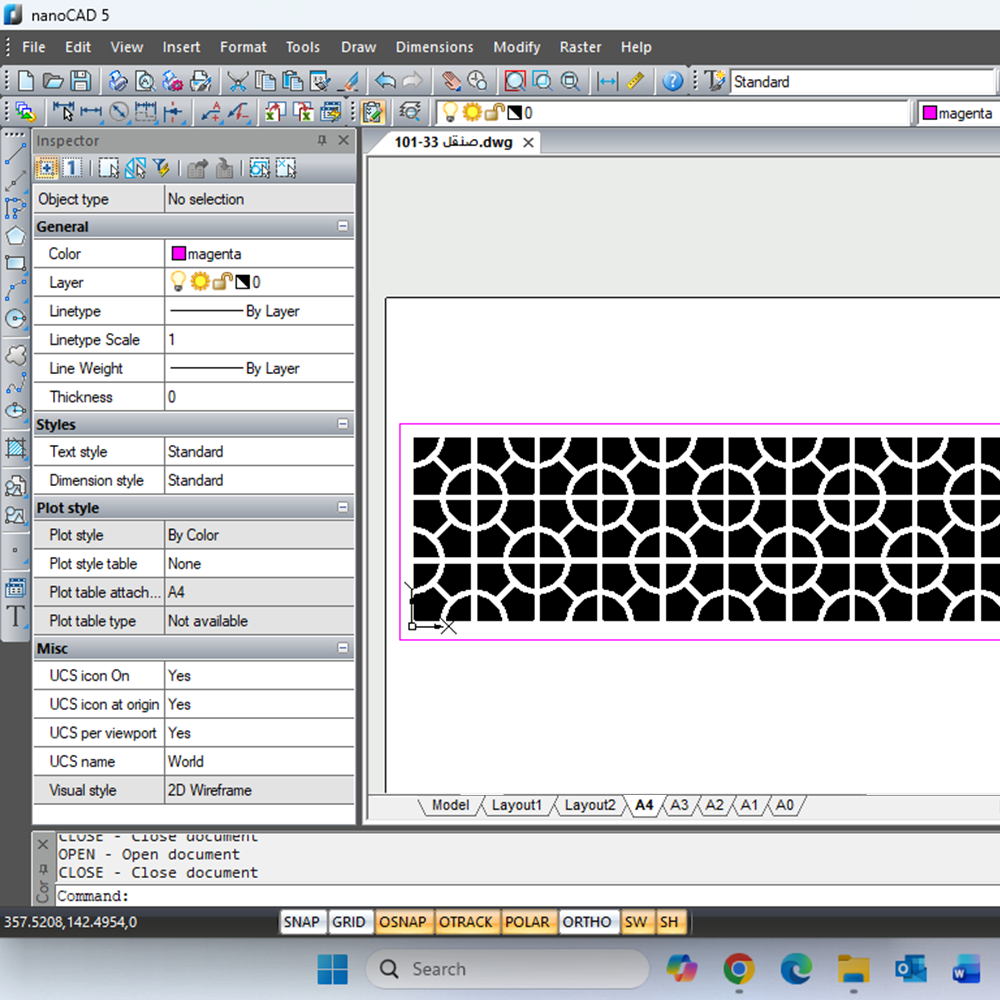Click the Quick Select filter icon
Screen dimensions: 1000x1000
[x=160, y=168]
